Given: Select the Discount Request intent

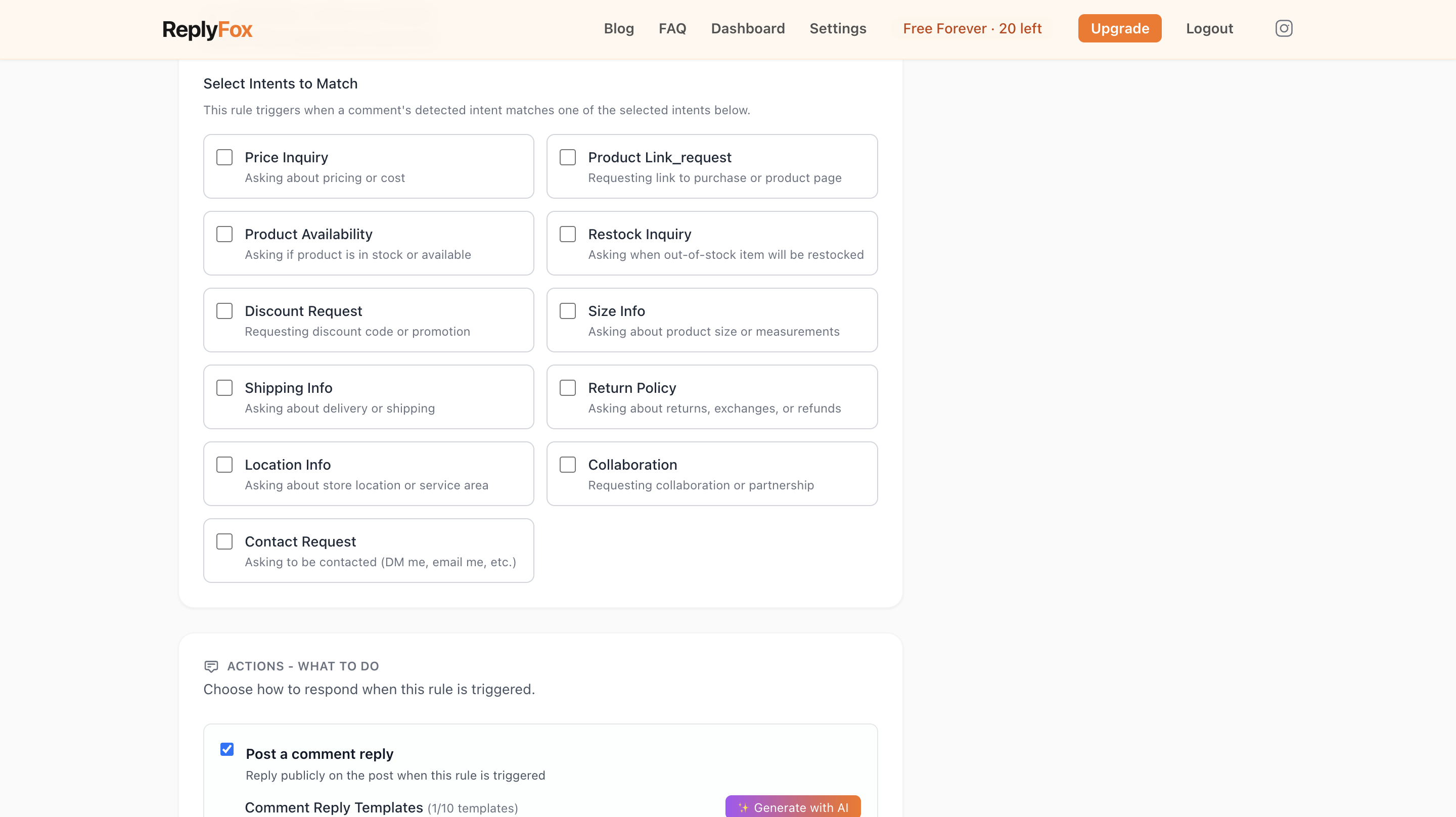Looking at the screenshot, I should [x=224, y=311].
